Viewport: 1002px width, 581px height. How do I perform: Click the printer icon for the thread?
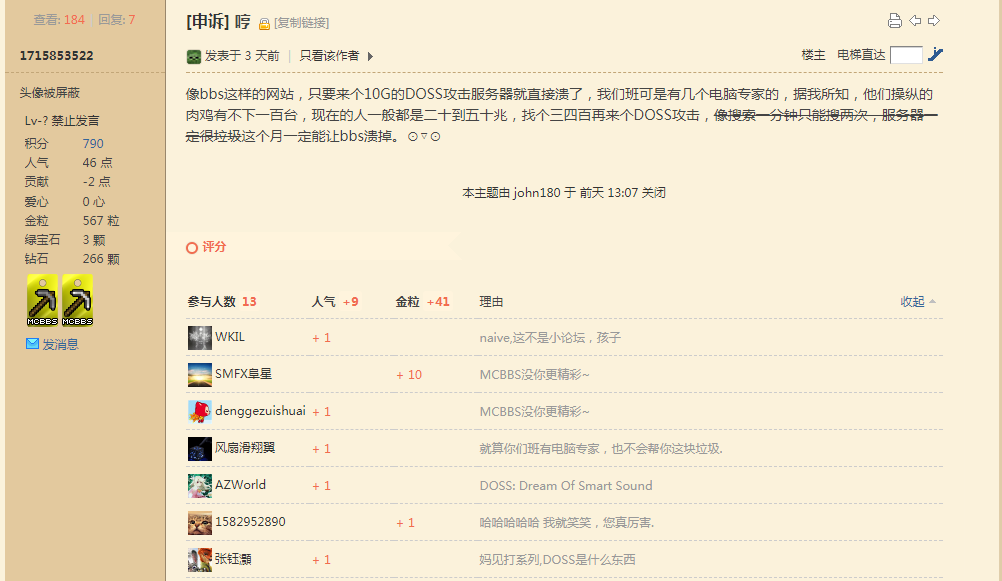895,21
